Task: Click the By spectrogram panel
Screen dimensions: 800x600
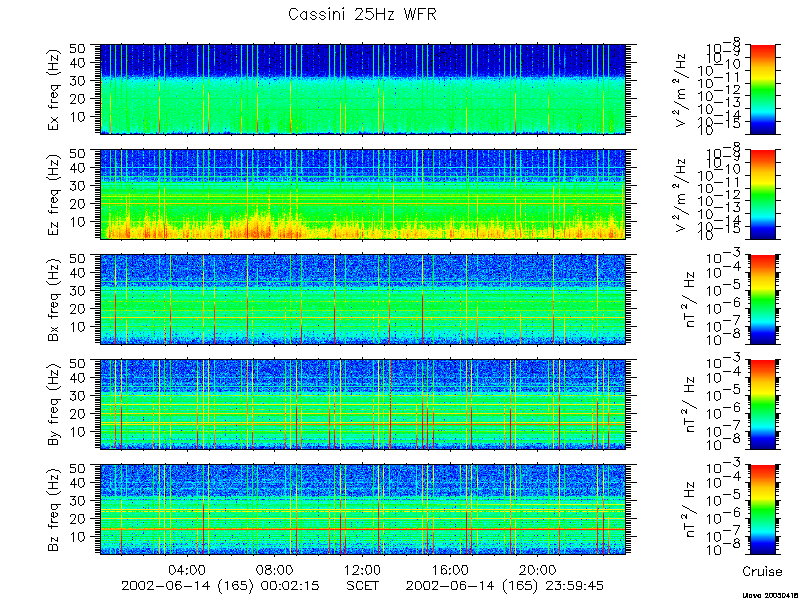Action: (x=363, y=405)
